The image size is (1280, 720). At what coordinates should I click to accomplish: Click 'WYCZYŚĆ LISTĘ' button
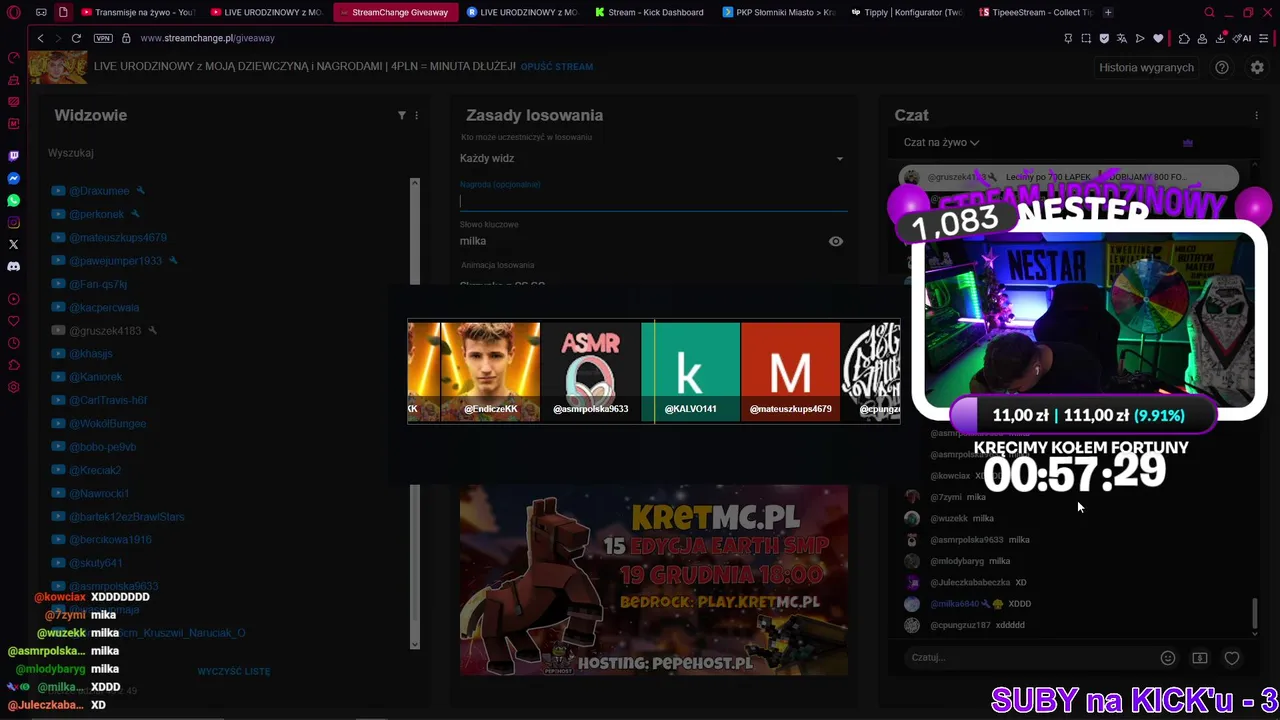pyautogui.click(x=234, y=671)
